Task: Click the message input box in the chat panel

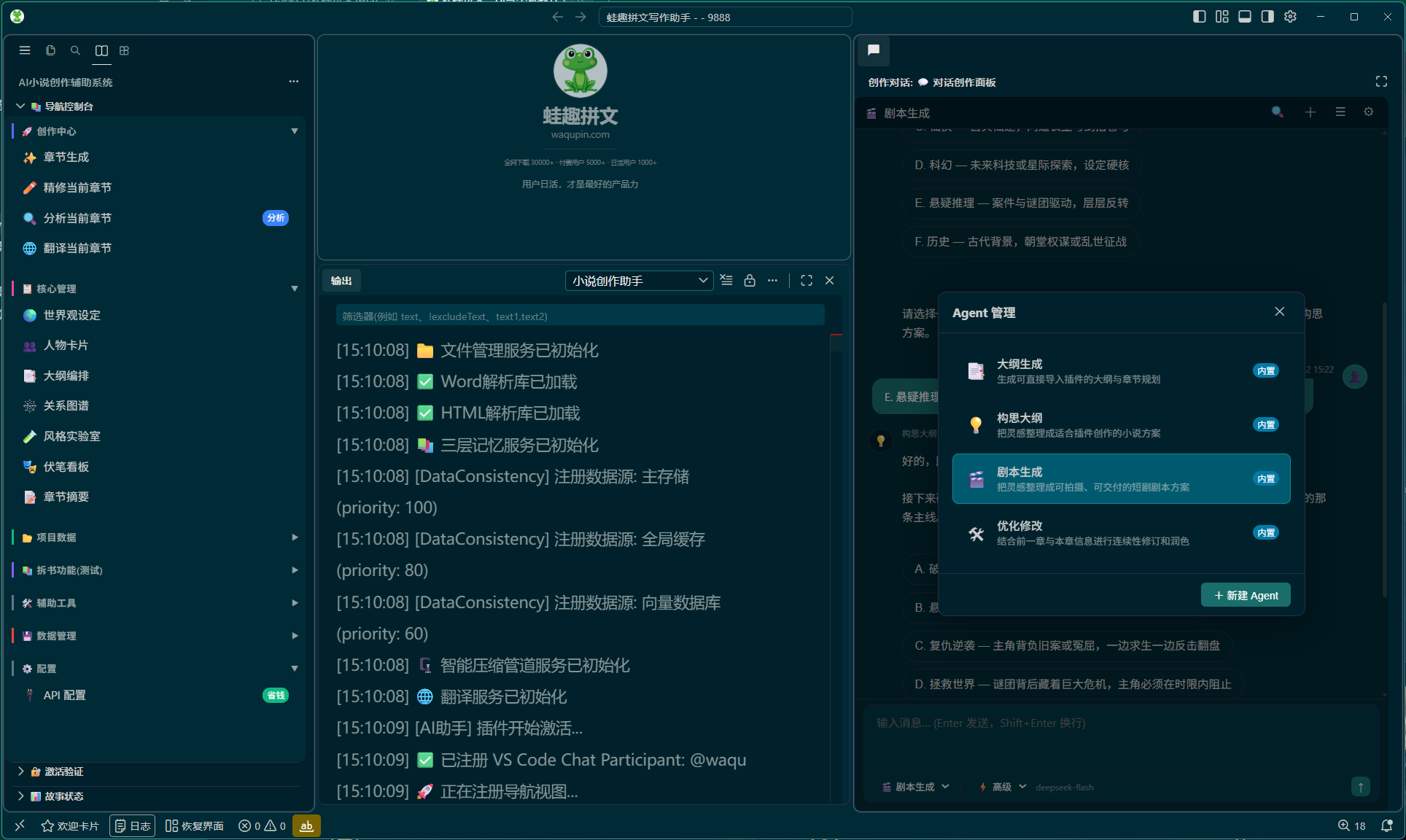Action: pos(1121,737)
